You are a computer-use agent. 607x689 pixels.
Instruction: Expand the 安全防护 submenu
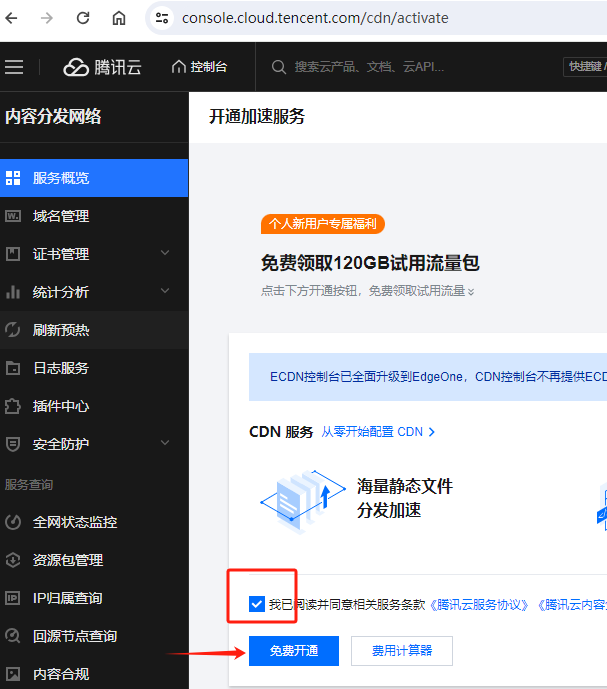(x=165, y=444)
